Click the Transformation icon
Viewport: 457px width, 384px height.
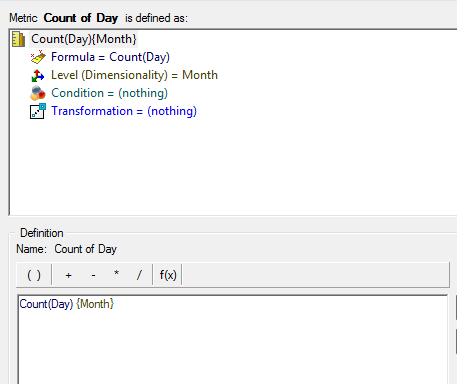(x=38, y=111)
